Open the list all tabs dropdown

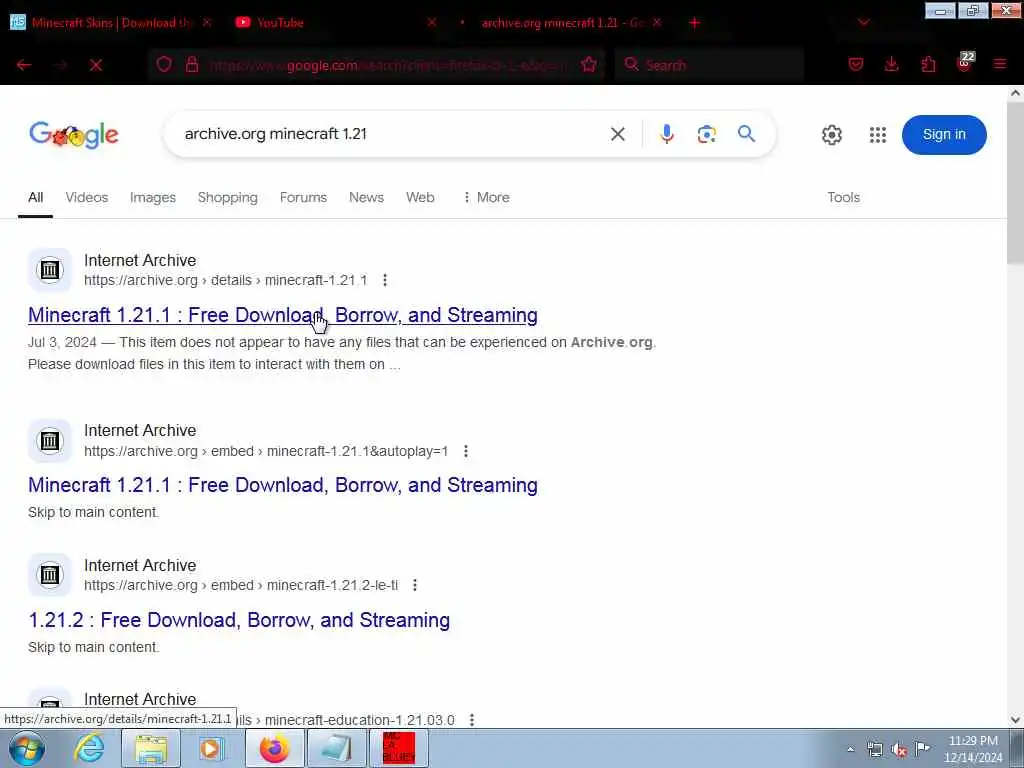click(863, 22)
